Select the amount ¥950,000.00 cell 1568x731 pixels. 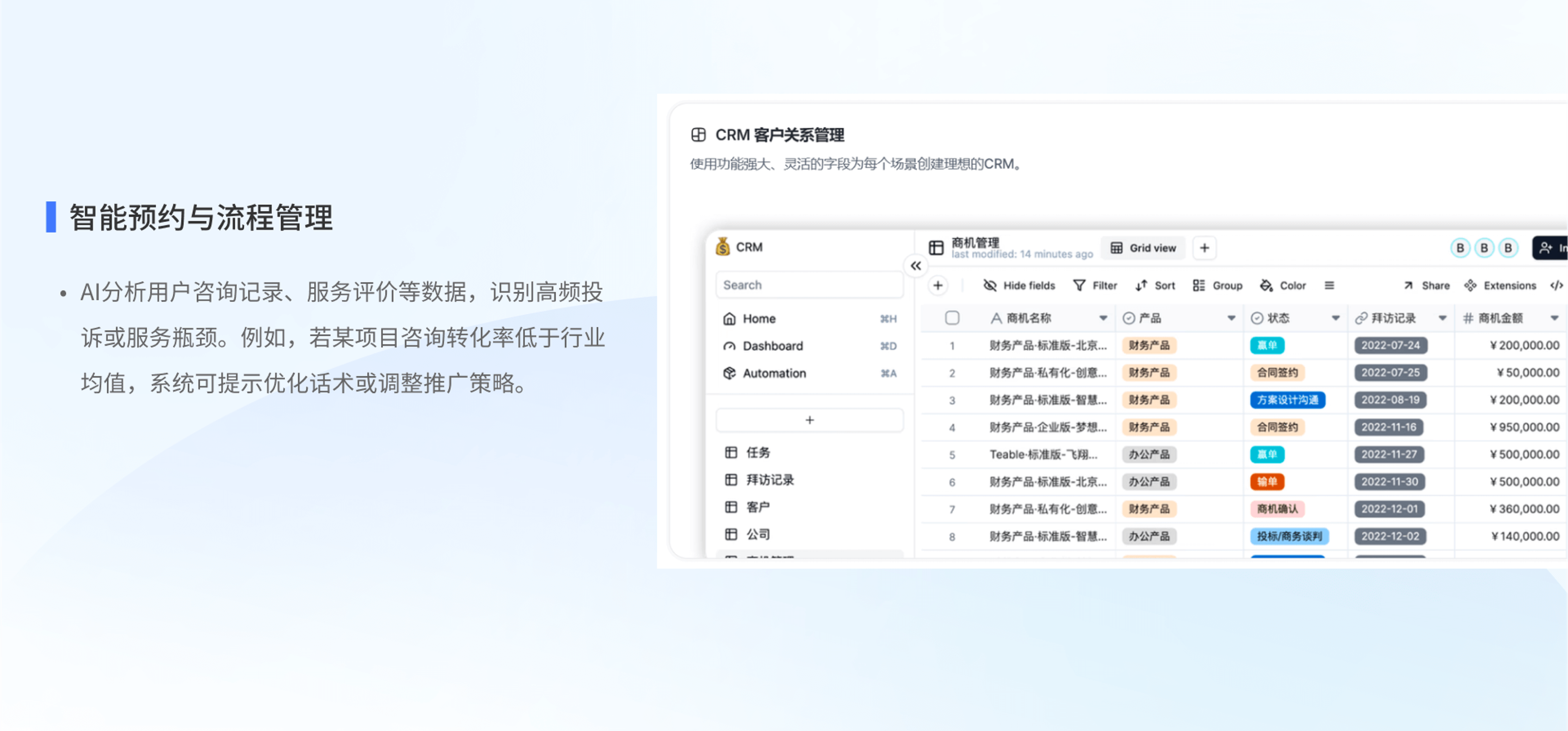click(x=1510, y=428)
